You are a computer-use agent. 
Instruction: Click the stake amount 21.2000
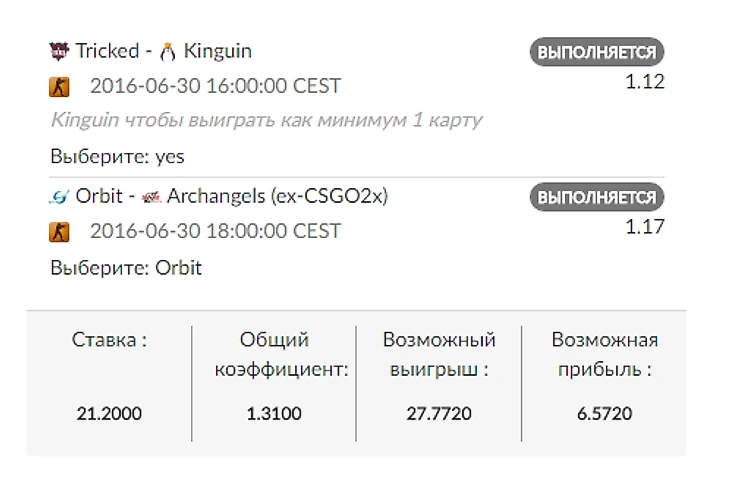pos(109,413)
